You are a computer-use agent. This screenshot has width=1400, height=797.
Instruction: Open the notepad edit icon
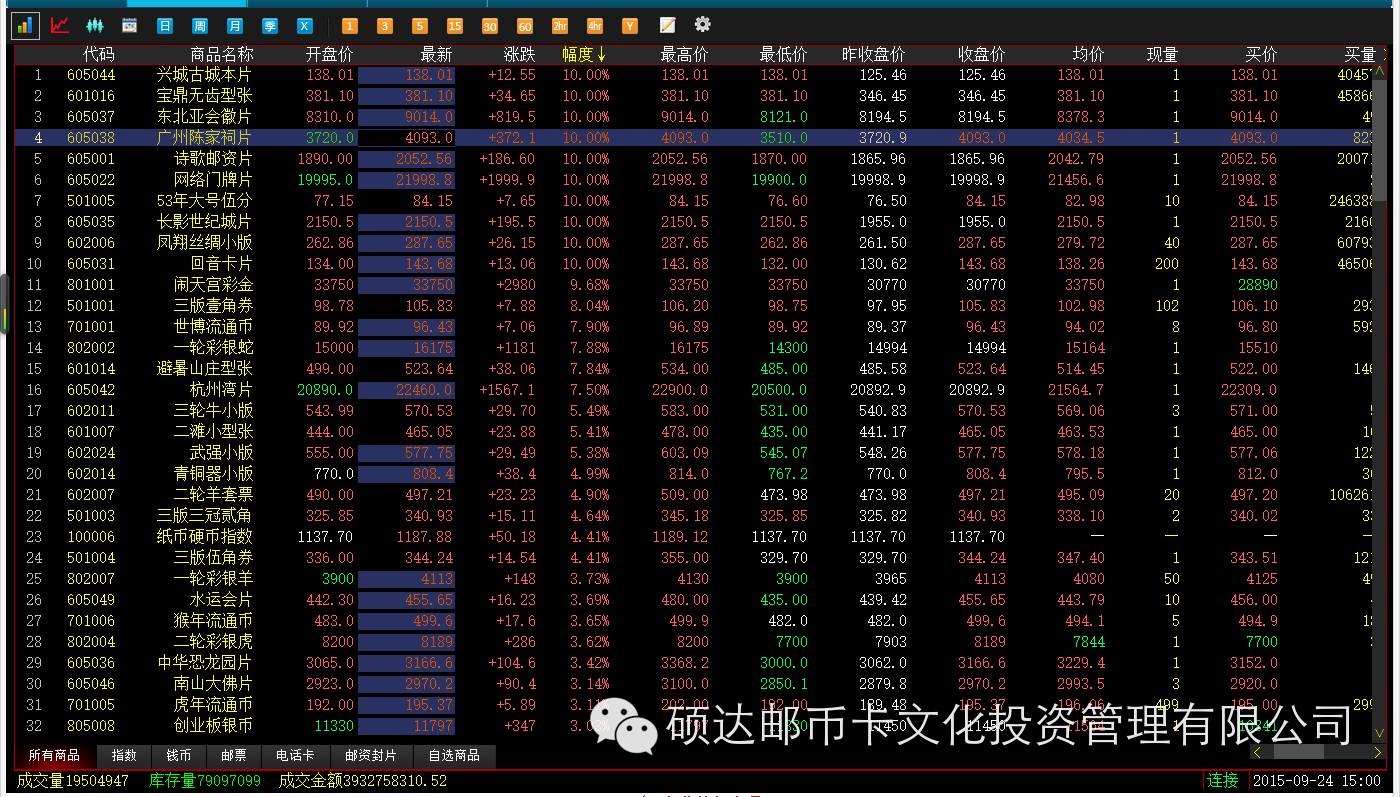[667, 25]
